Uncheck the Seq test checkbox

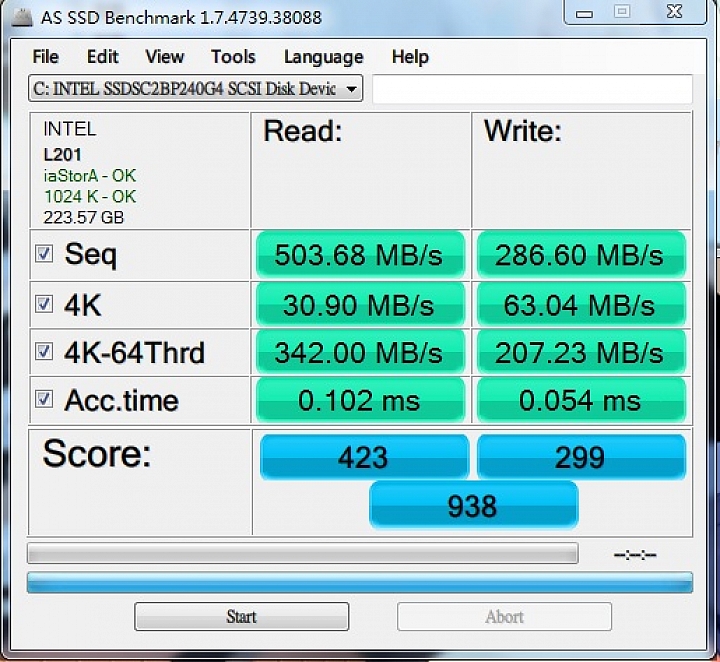[44, 254]
